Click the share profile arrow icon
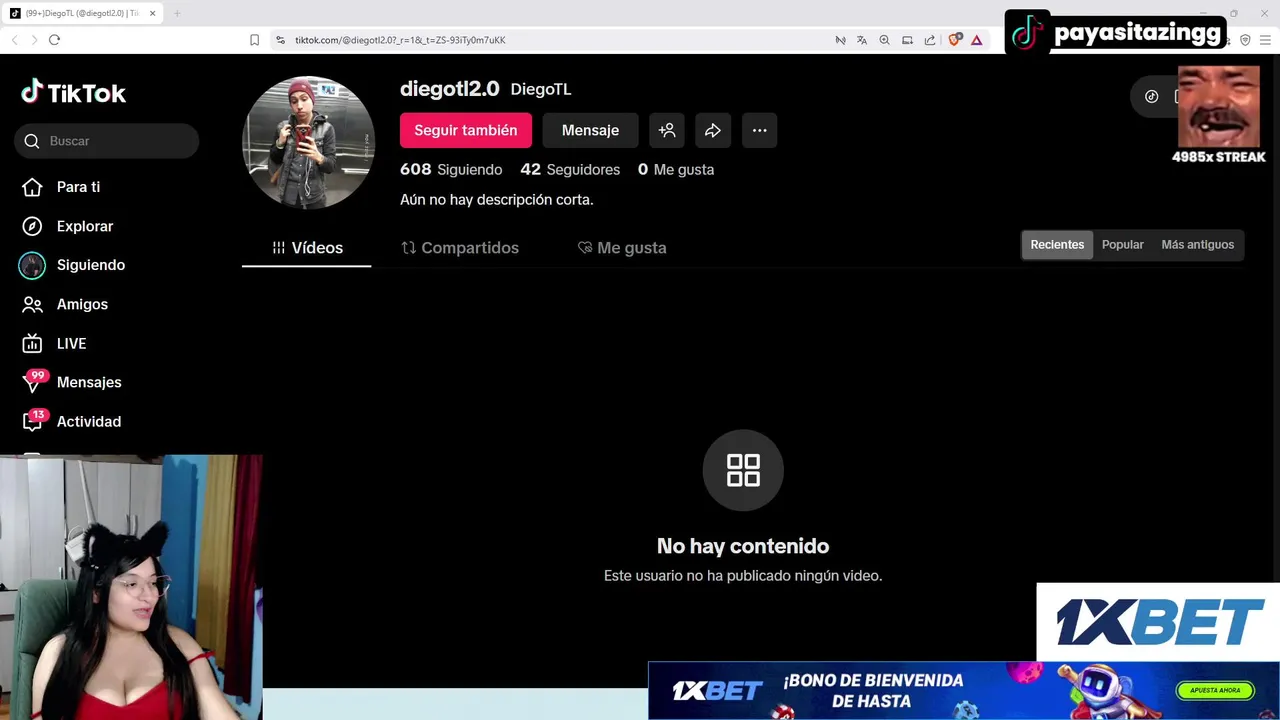Image resolution: width=1280 pixels, height=720 pixels. (713, 130)
